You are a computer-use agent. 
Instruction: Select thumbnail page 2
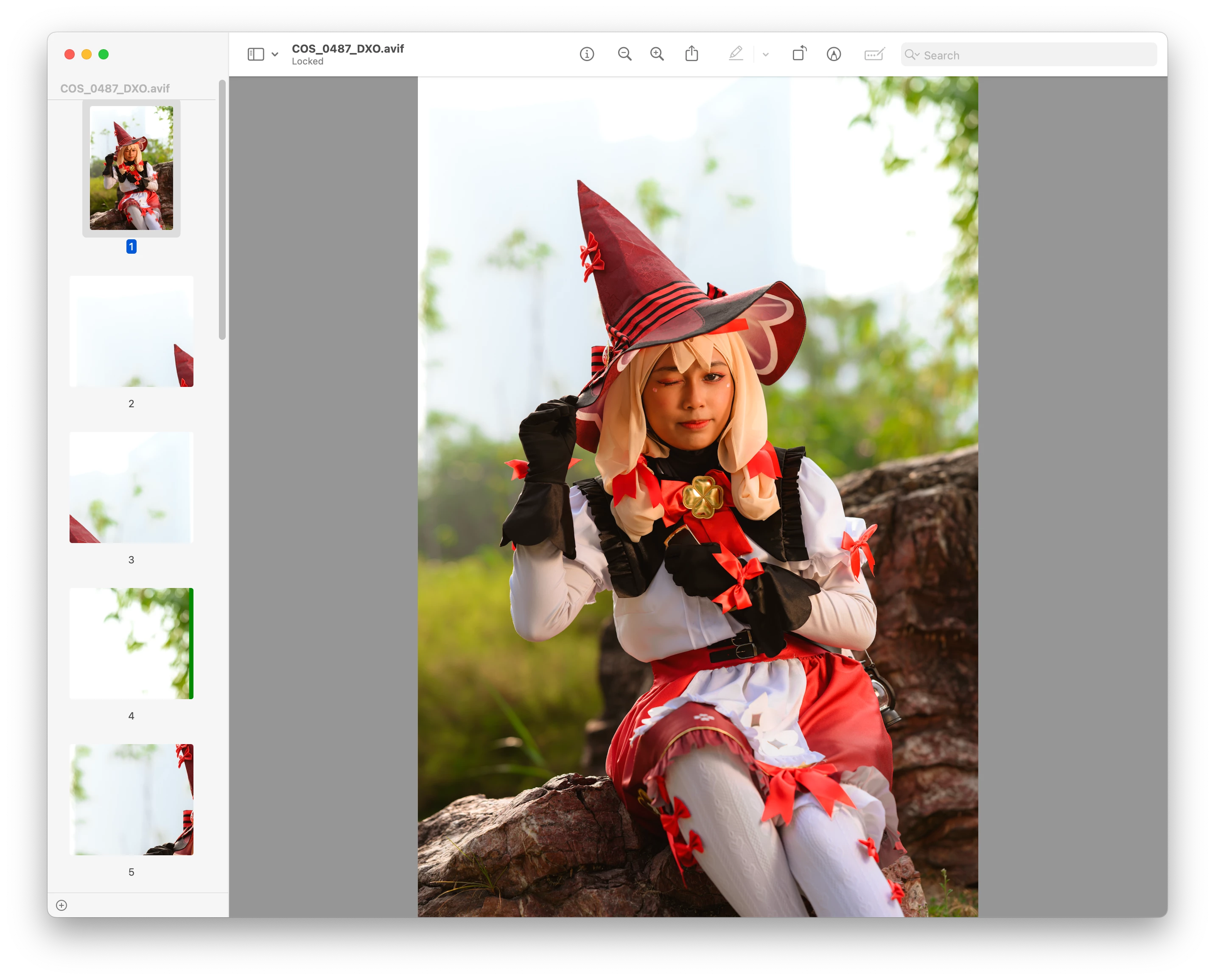tap(131, 331)
